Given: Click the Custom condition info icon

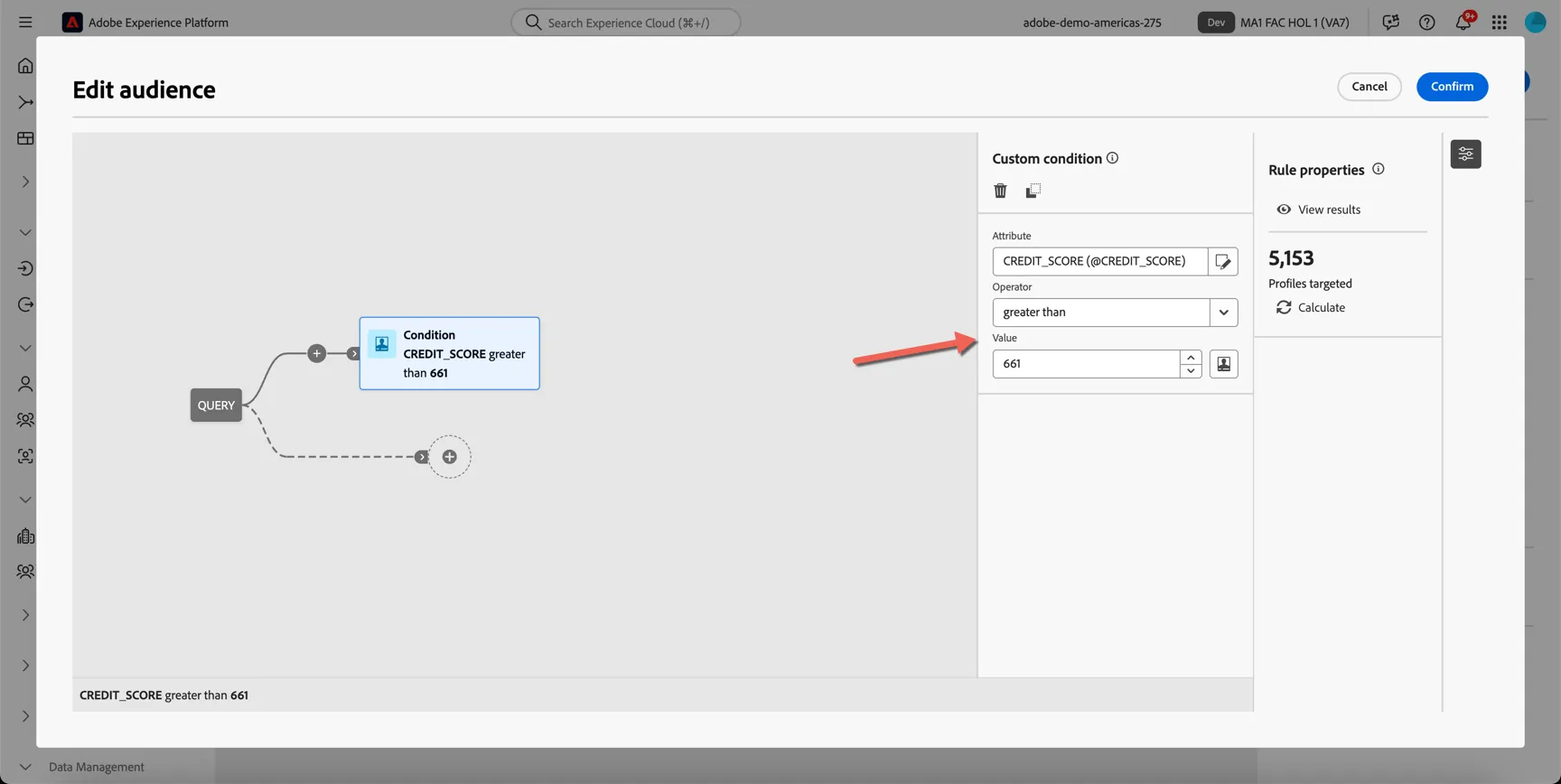Looking at the screenshot, I should pyautogui.click(x=1112, y=158).
